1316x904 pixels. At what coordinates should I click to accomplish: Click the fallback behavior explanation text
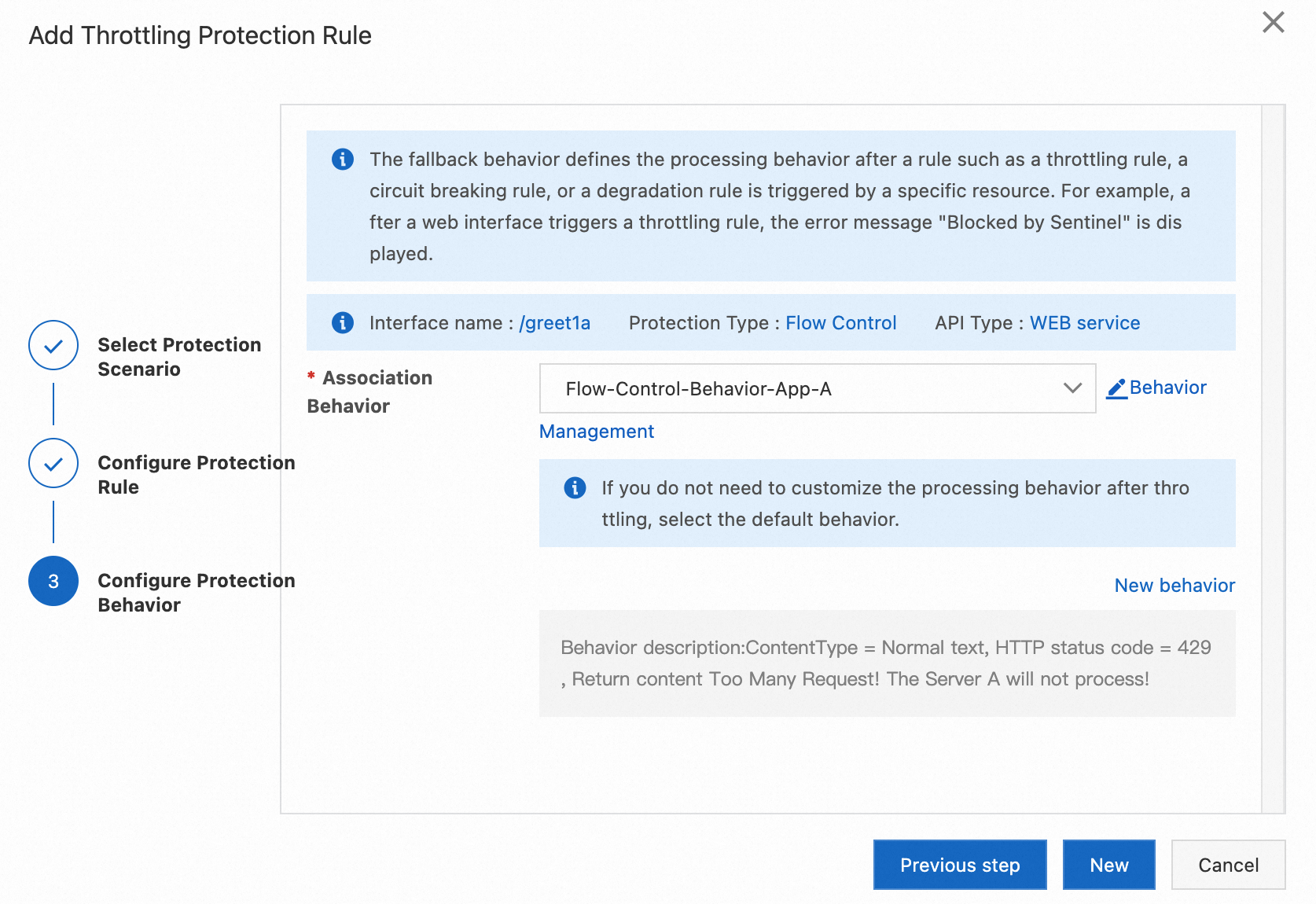[780, 206]
